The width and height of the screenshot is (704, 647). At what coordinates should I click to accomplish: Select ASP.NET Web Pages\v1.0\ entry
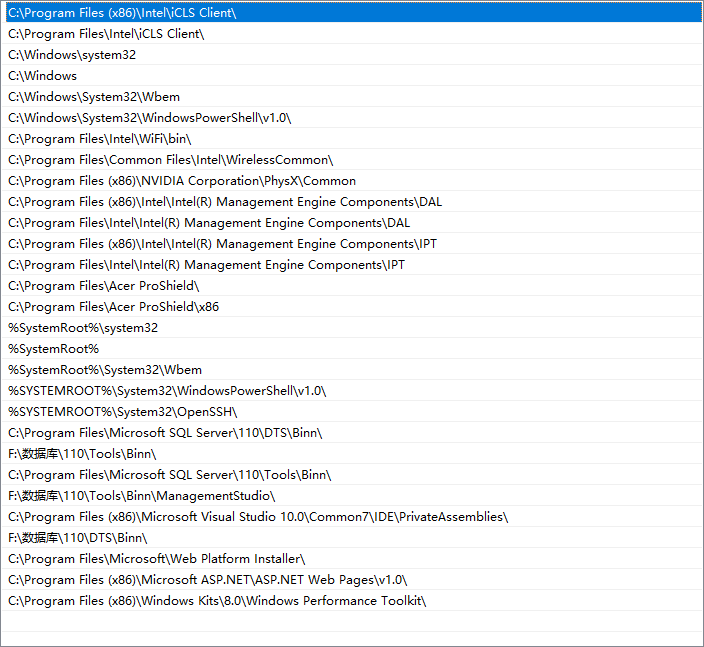pyautogui.click(x=352, y=580)
